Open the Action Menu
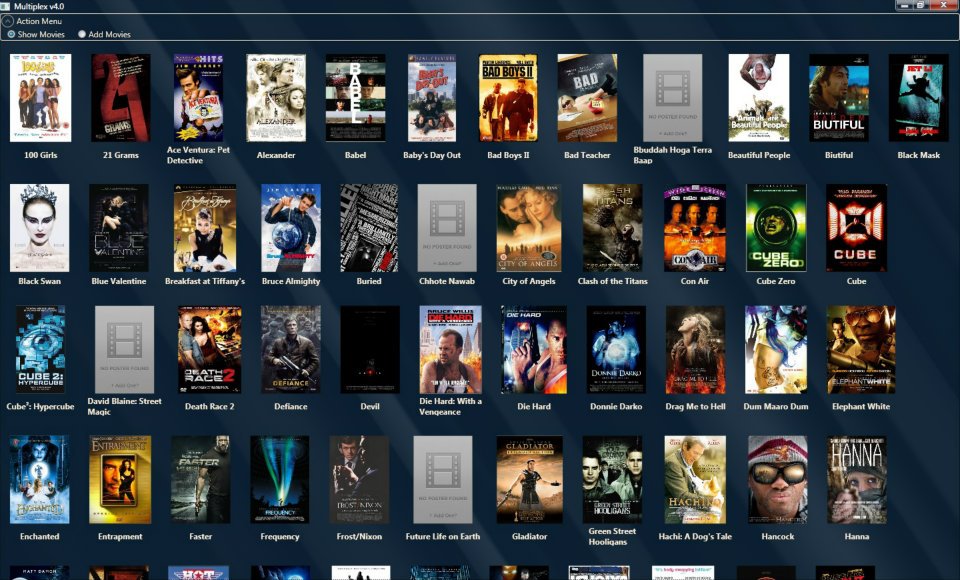The height and width of the screenshot is (580, 960). (40, 20)
